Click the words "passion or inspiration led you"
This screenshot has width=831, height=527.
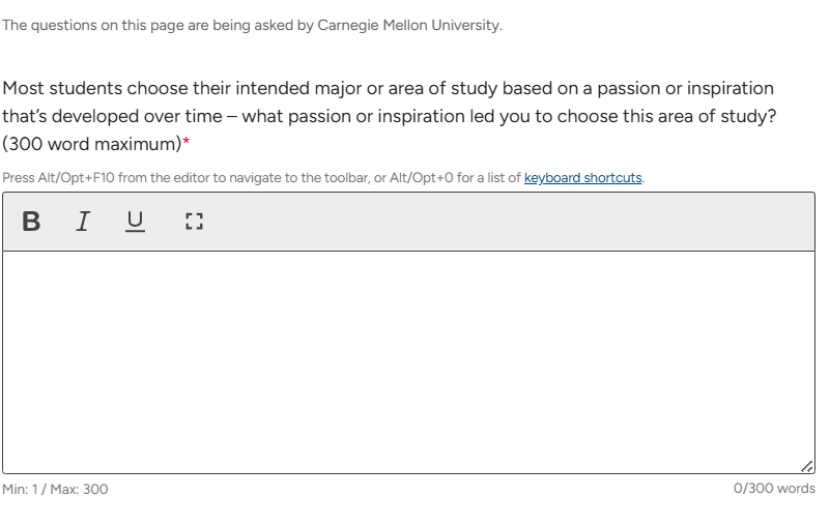coord(469,116)
